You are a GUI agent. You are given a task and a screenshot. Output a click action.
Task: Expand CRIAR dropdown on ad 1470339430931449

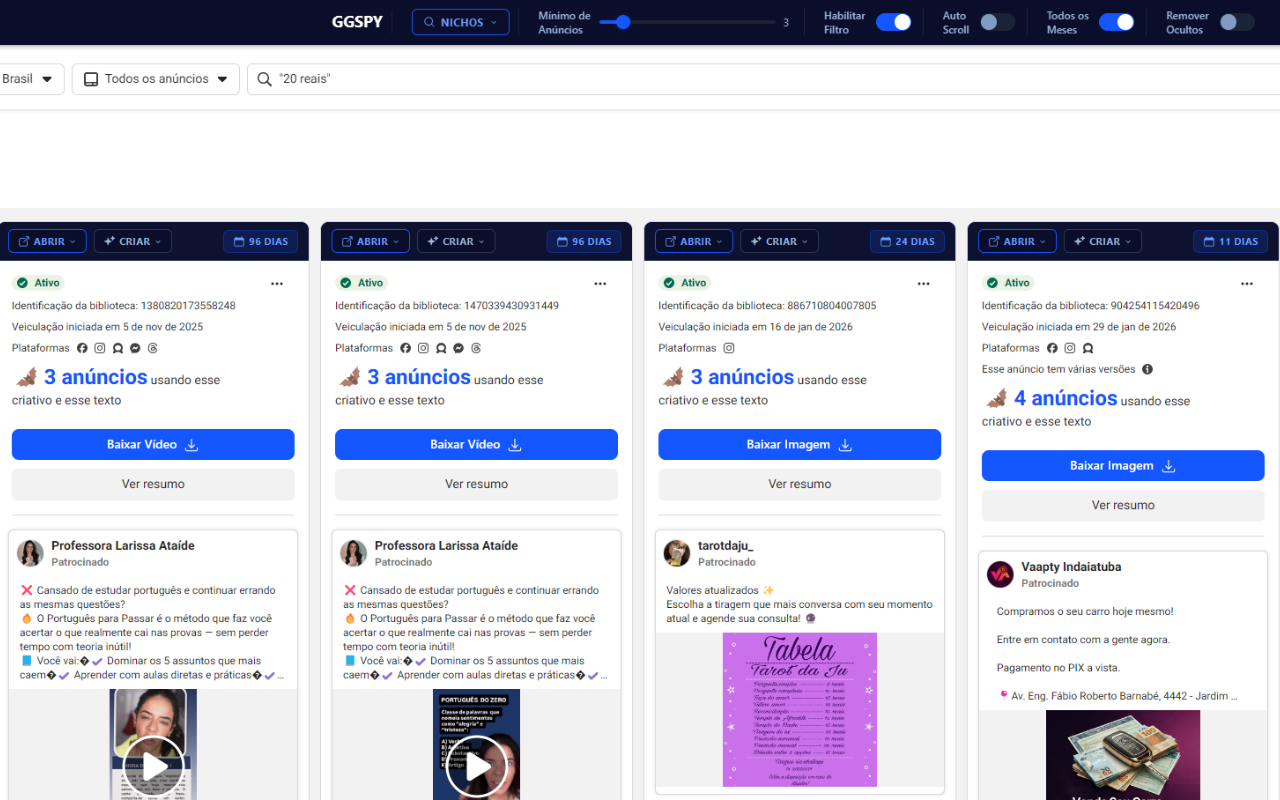point(456,241)
